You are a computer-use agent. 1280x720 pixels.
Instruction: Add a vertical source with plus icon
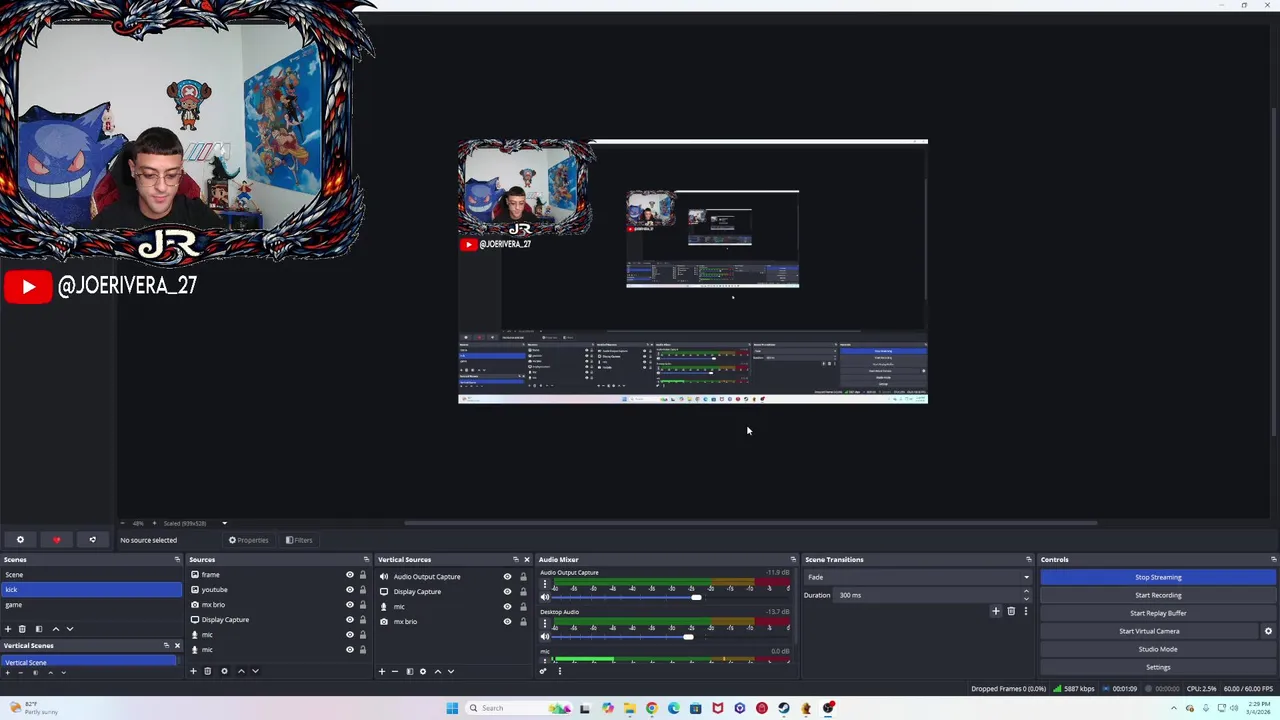(x=381, y=671)
